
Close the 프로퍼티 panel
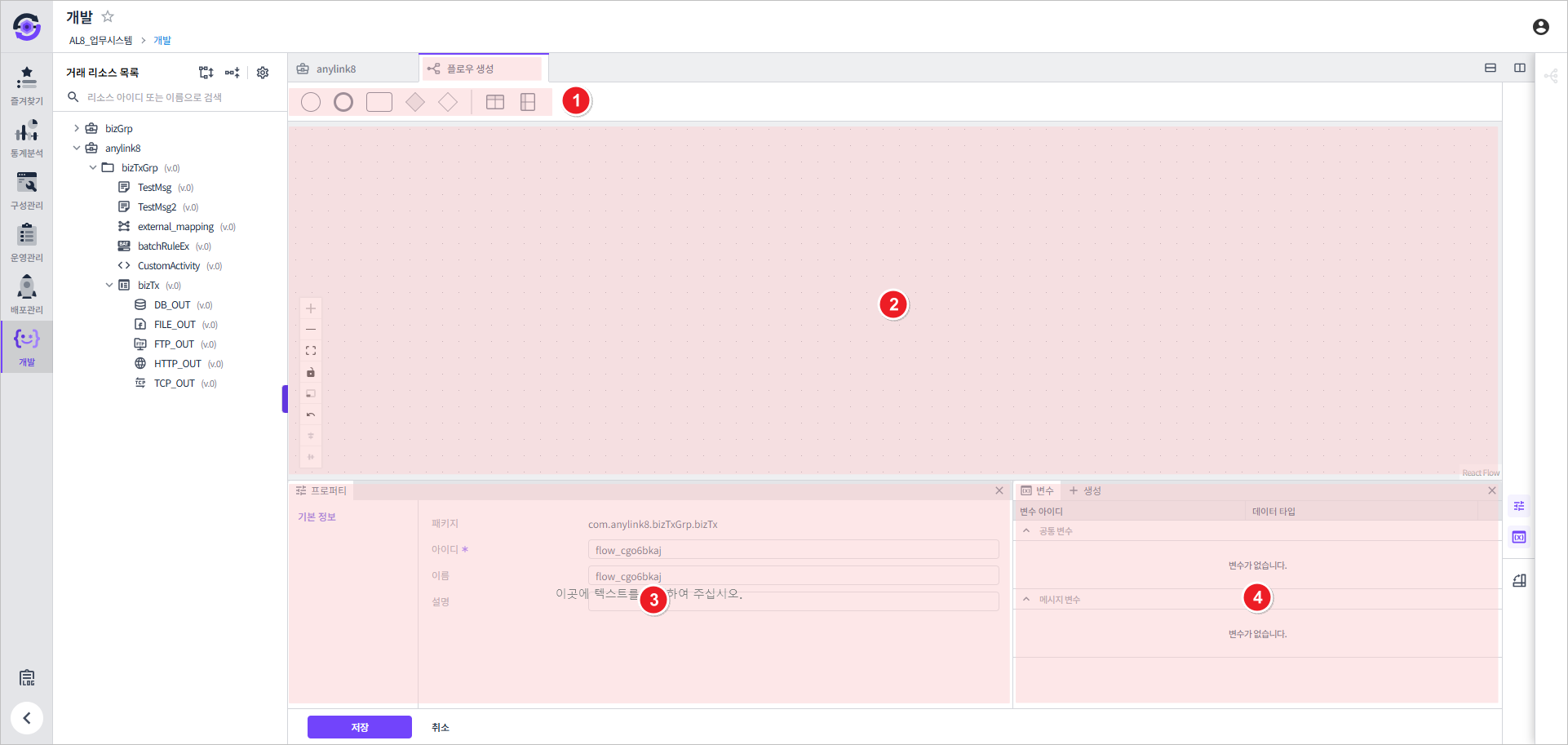[999, 490]
